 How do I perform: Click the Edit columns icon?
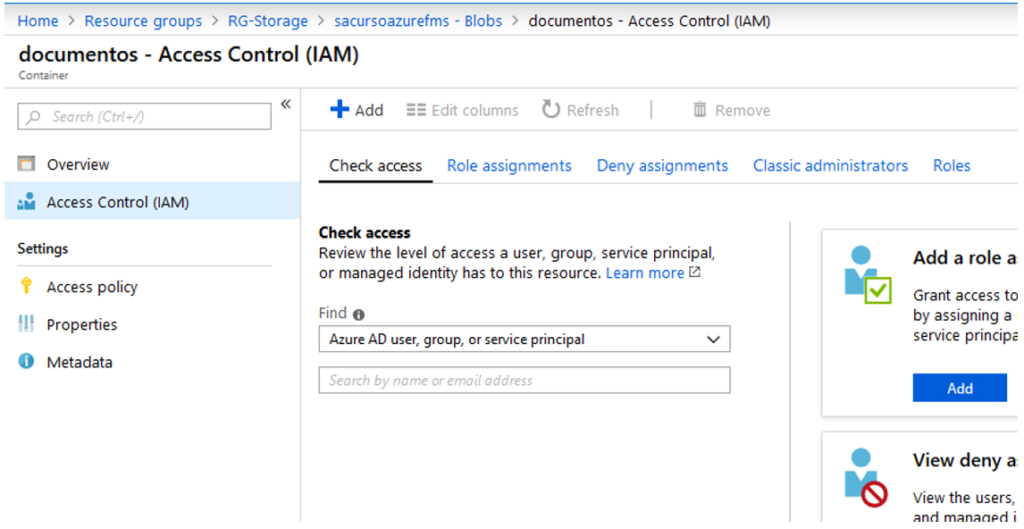tap(416, 110)
